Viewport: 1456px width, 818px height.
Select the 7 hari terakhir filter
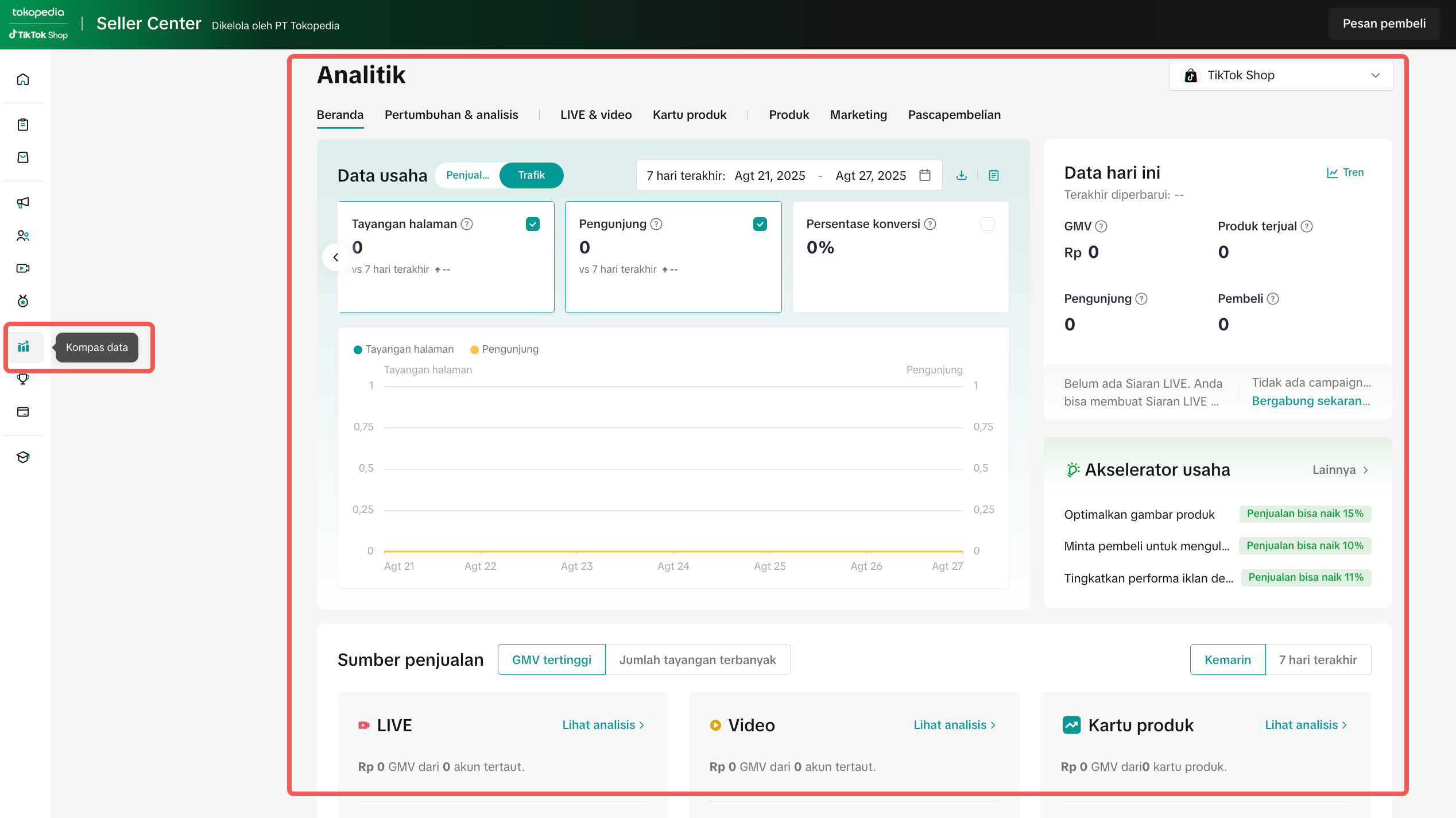[1318, 659]
